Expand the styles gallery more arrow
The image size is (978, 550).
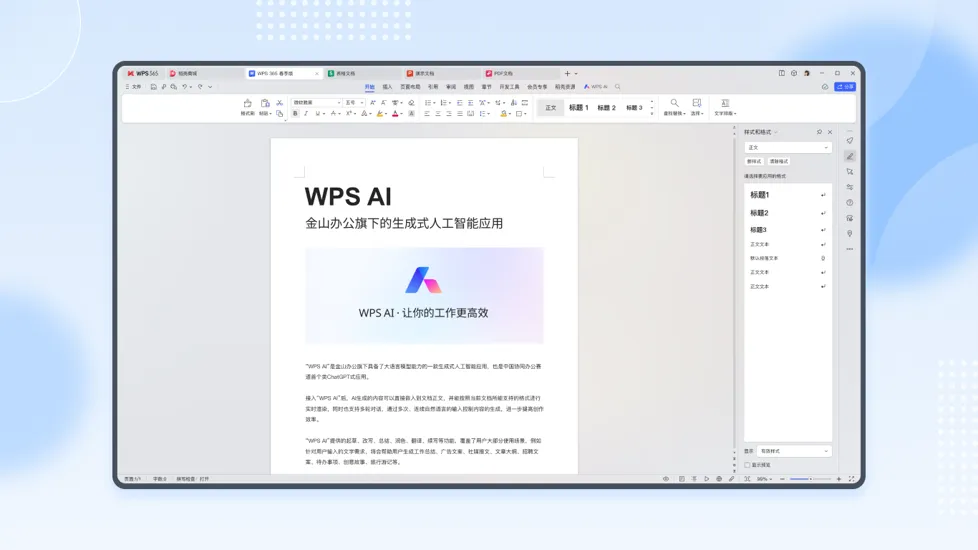[x=652, y=114]
